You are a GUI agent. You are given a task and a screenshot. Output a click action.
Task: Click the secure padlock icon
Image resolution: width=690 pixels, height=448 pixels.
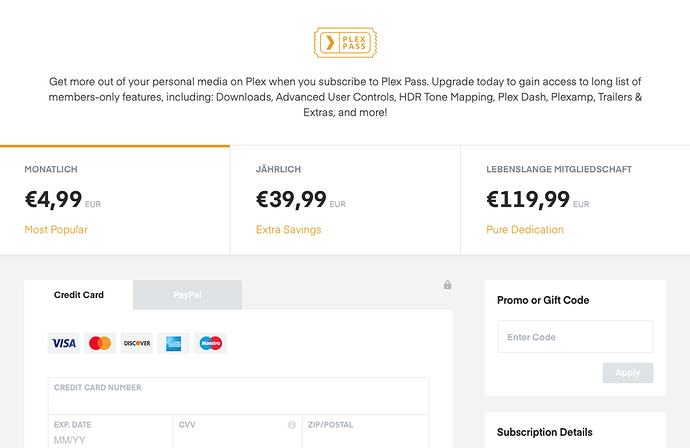click(x=448, y=285)
